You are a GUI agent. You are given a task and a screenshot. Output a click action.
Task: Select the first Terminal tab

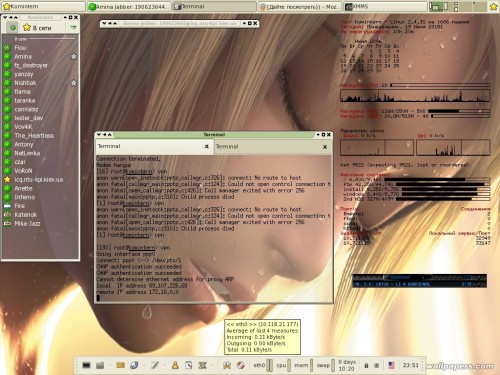click(x=154, y=146)
